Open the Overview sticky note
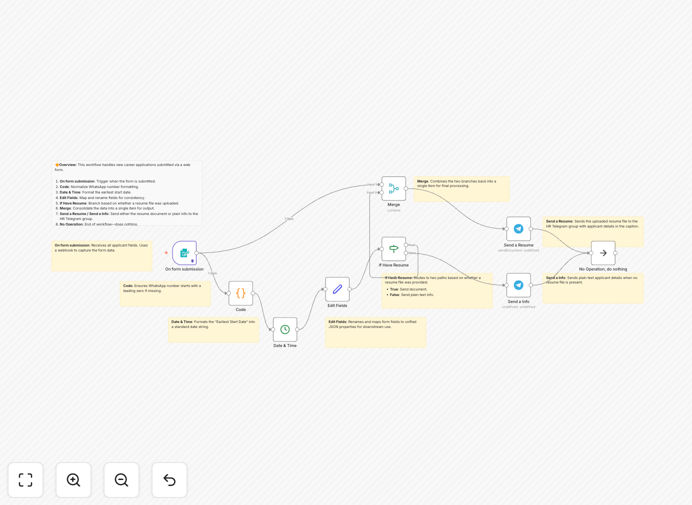Viewport: 692px width, 505px height. [127, 194]
